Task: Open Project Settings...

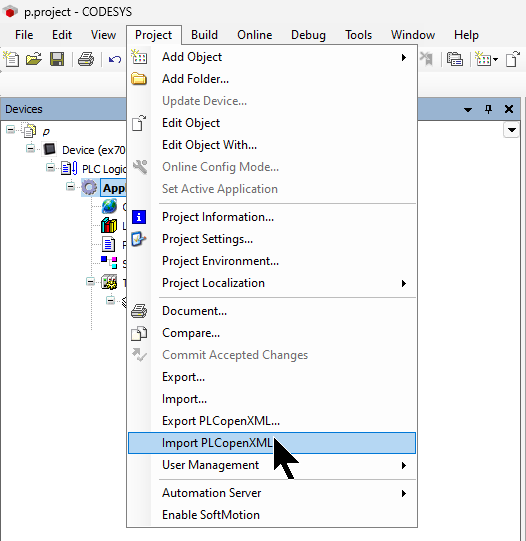Action: point(272,239)
